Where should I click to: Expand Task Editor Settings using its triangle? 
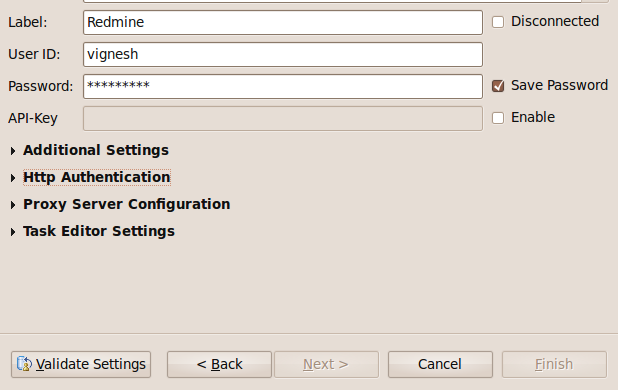13,232
